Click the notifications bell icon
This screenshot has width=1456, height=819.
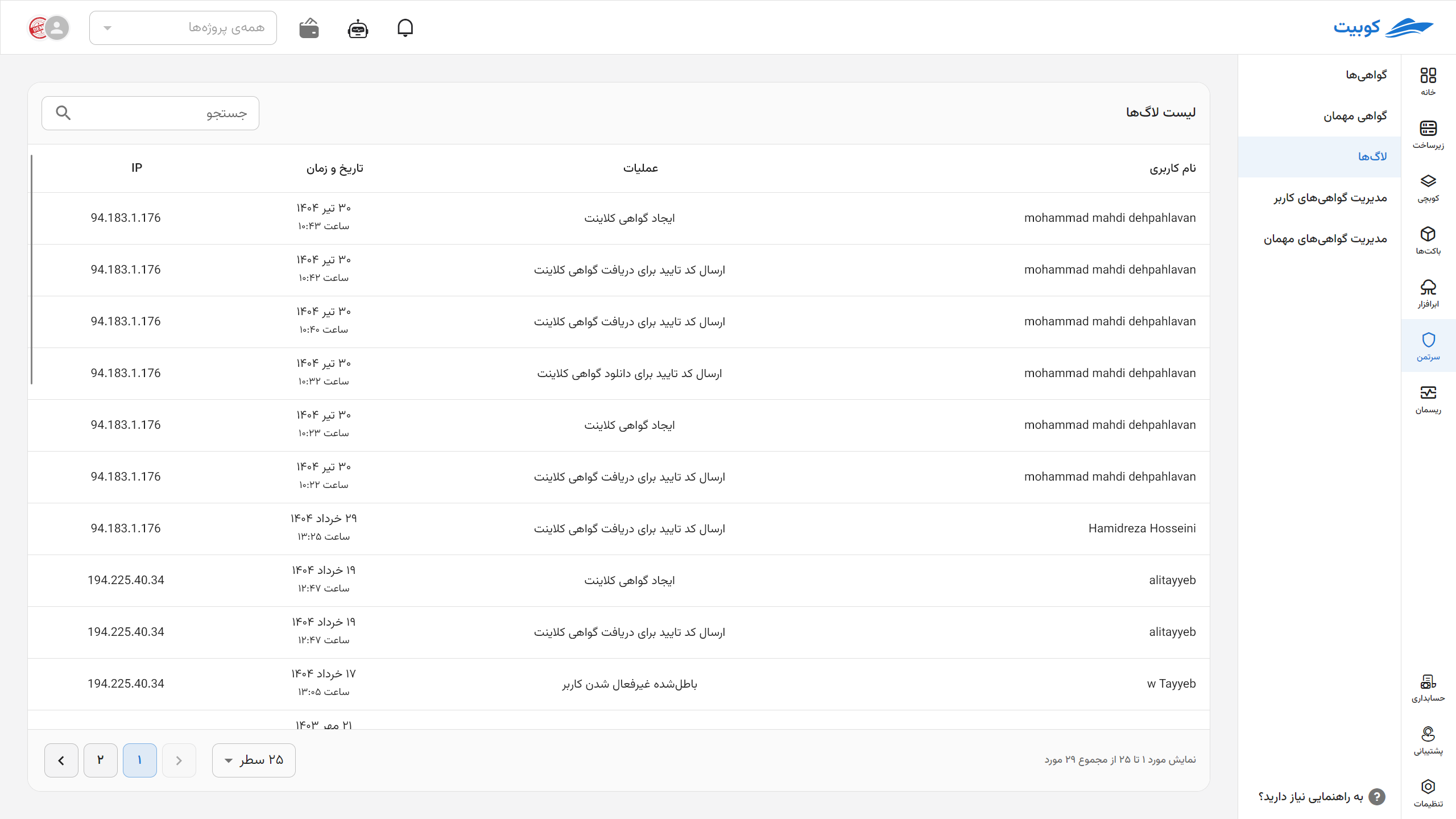point(405,27)
